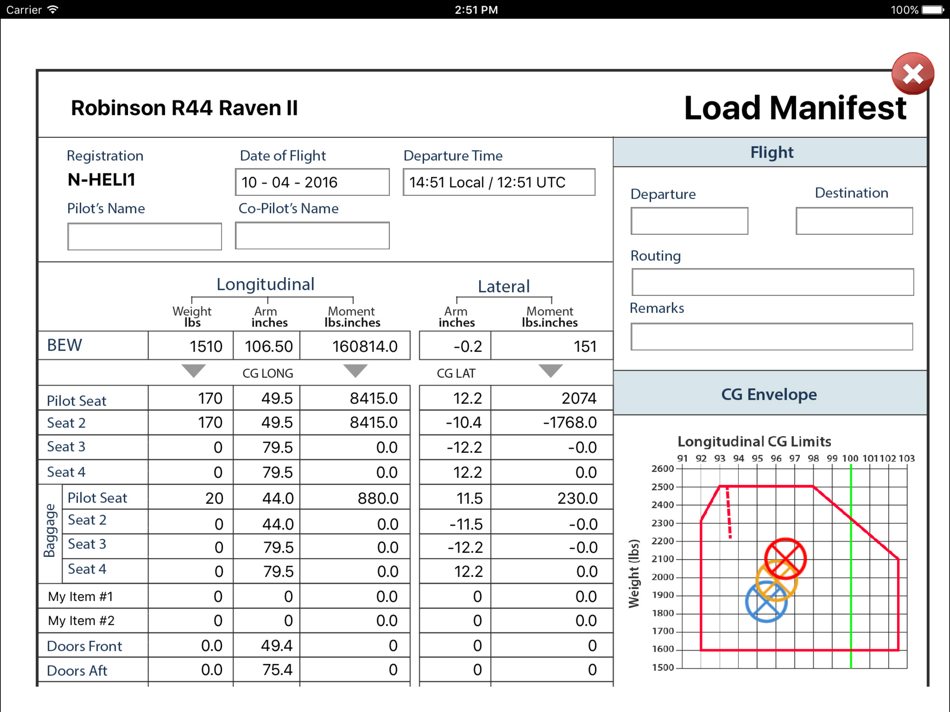Open the CG Envelope section header

(771, 394)
